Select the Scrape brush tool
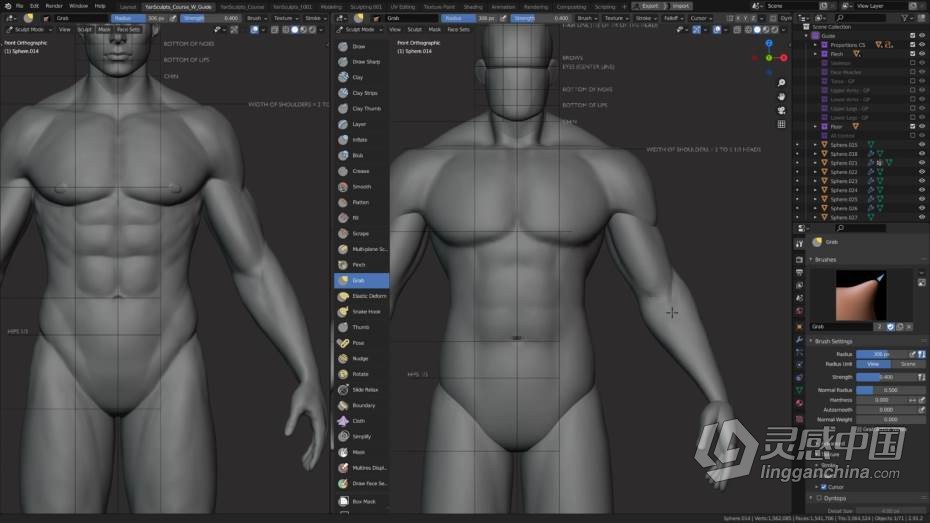 tap(361, 234)
